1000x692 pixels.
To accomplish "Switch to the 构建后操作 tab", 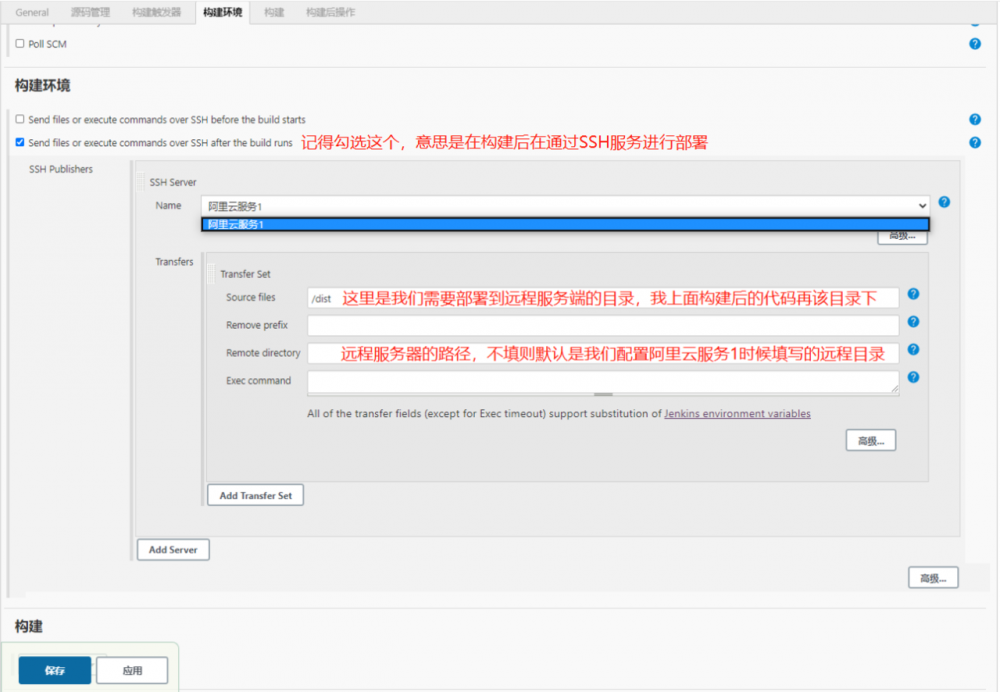I will 330,12.
